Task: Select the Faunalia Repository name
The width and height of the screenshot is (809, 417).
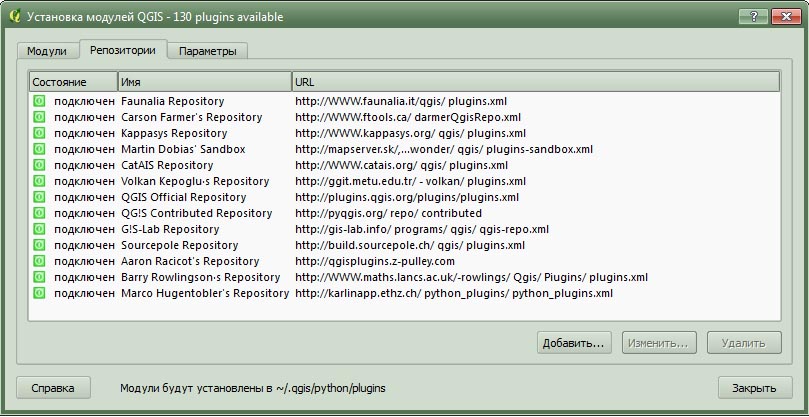Action: pyautogui.click(x=173, y=101)
